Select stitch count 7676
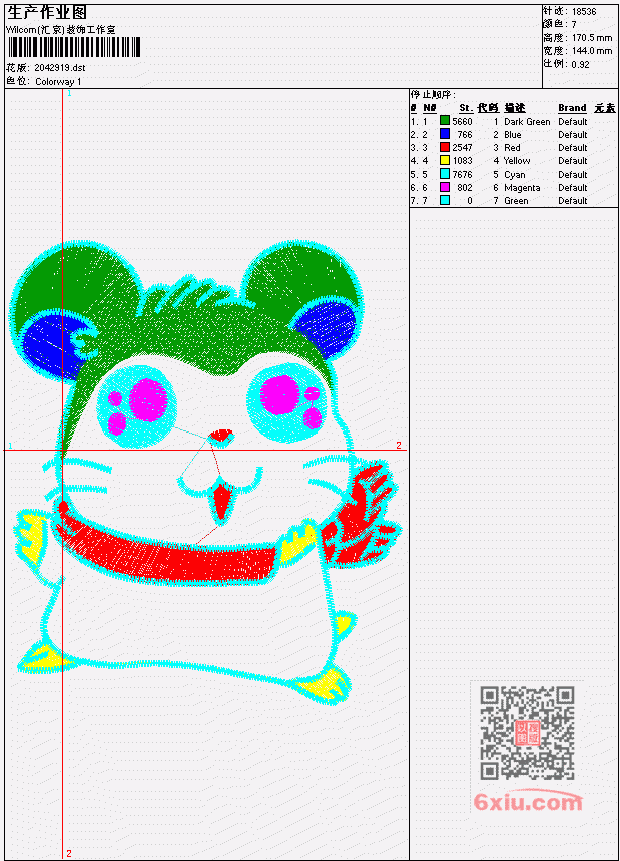 (462, 175)
